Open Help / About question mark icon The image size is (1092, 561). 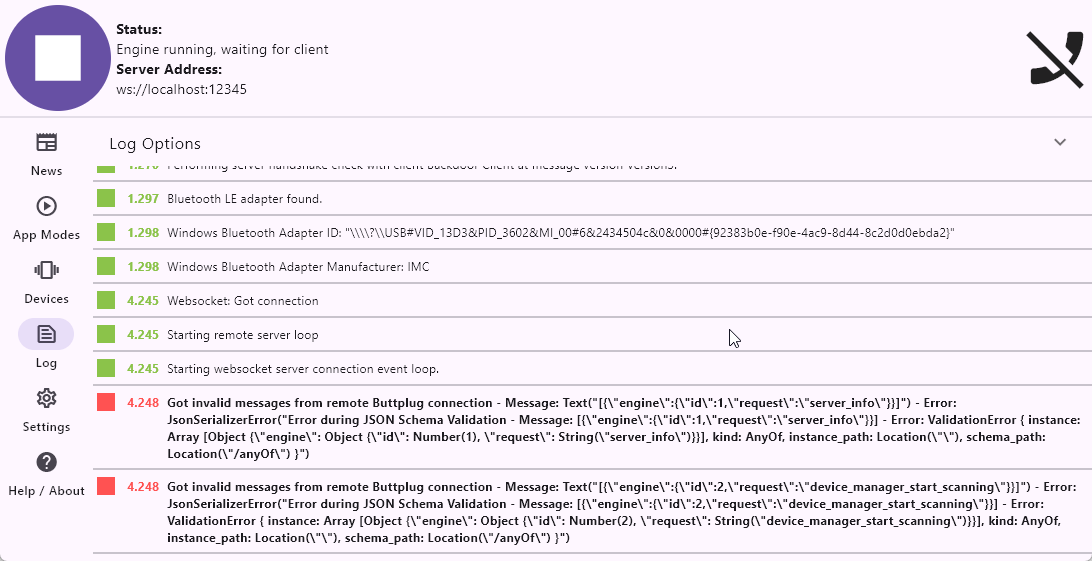(46, 462)
